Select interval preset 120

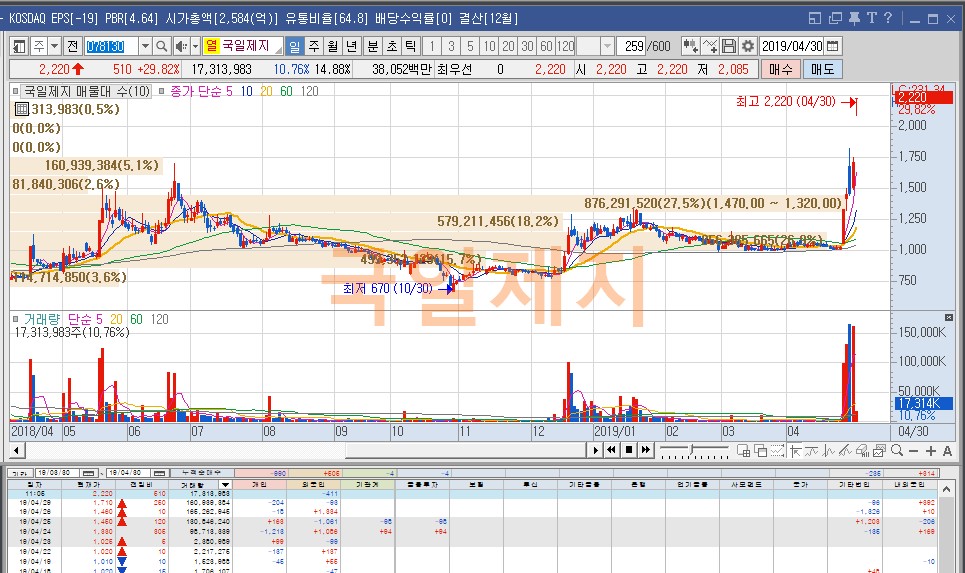(x=566, y=46)
